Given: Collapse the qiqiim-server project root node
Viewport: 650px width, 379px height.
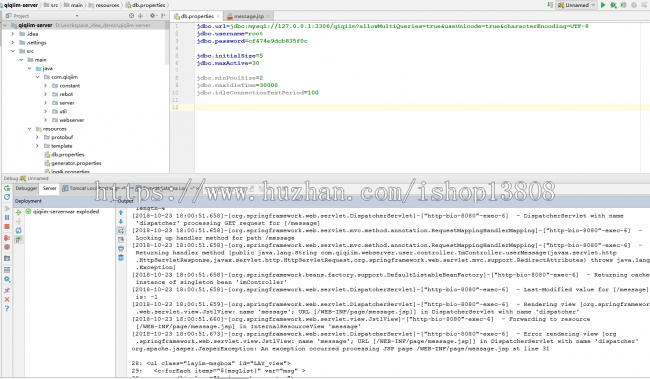Looking at the screenshot, I should tap(5, 25).
